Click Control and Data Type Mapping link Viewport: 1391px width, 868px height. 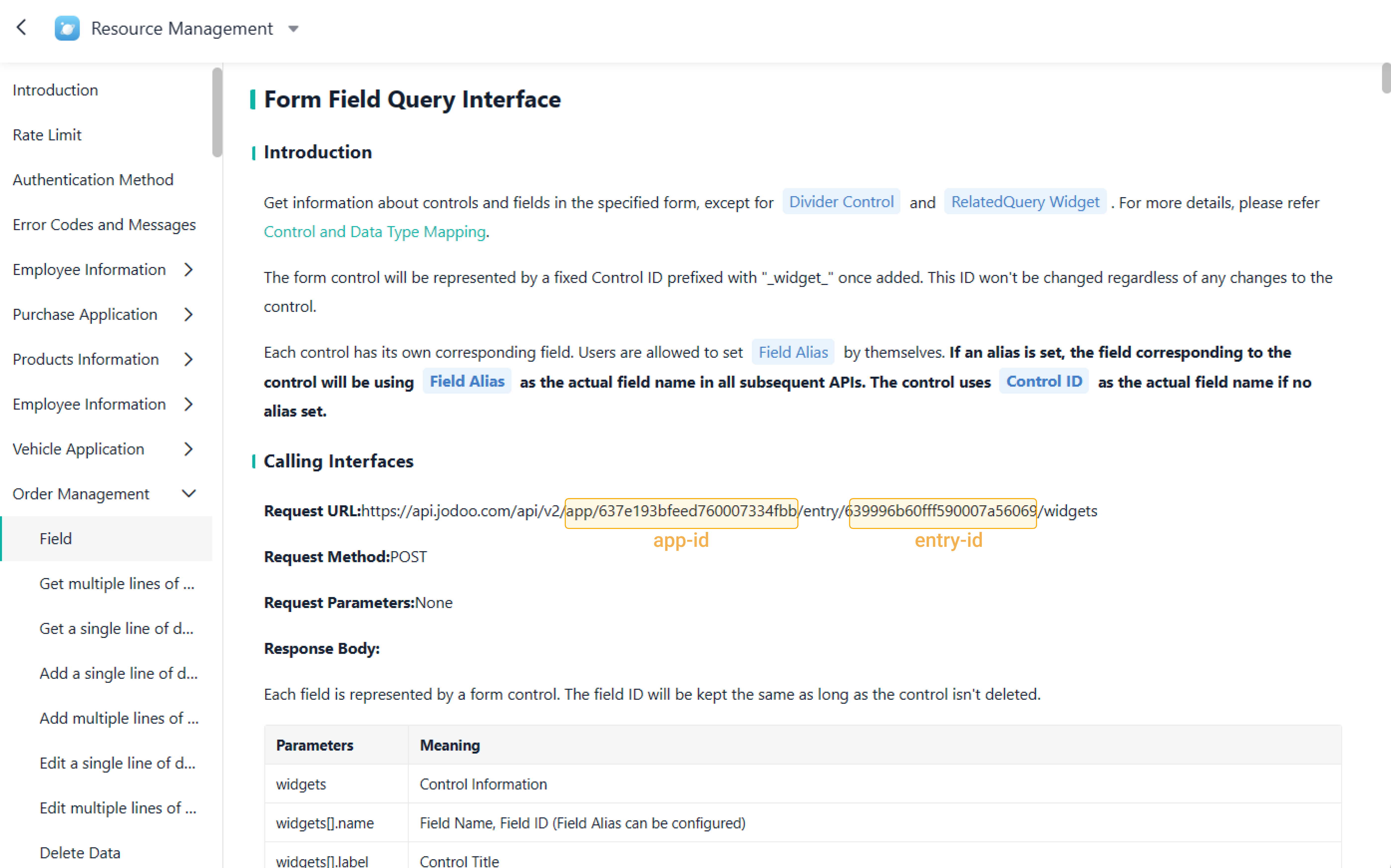click(x=374, y=231)
